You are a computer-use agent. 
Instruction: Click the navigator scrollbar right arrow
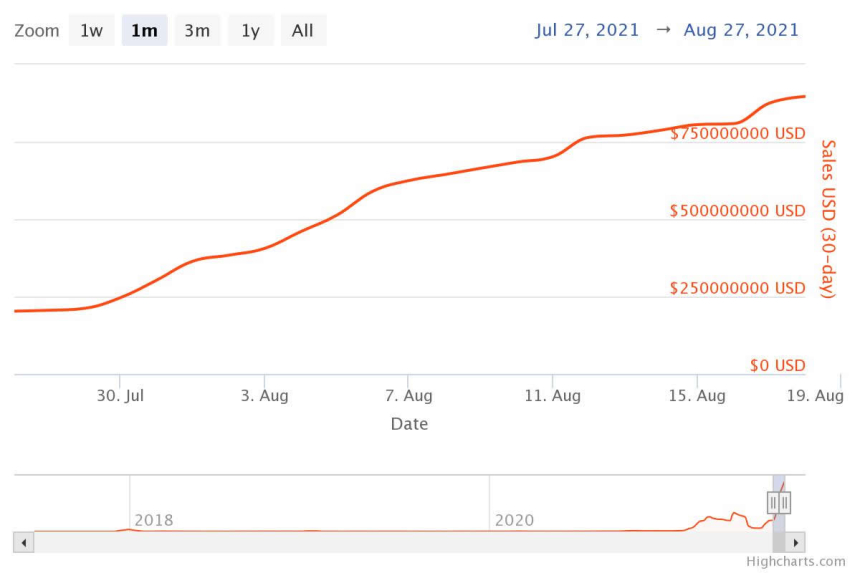point(796,542)
